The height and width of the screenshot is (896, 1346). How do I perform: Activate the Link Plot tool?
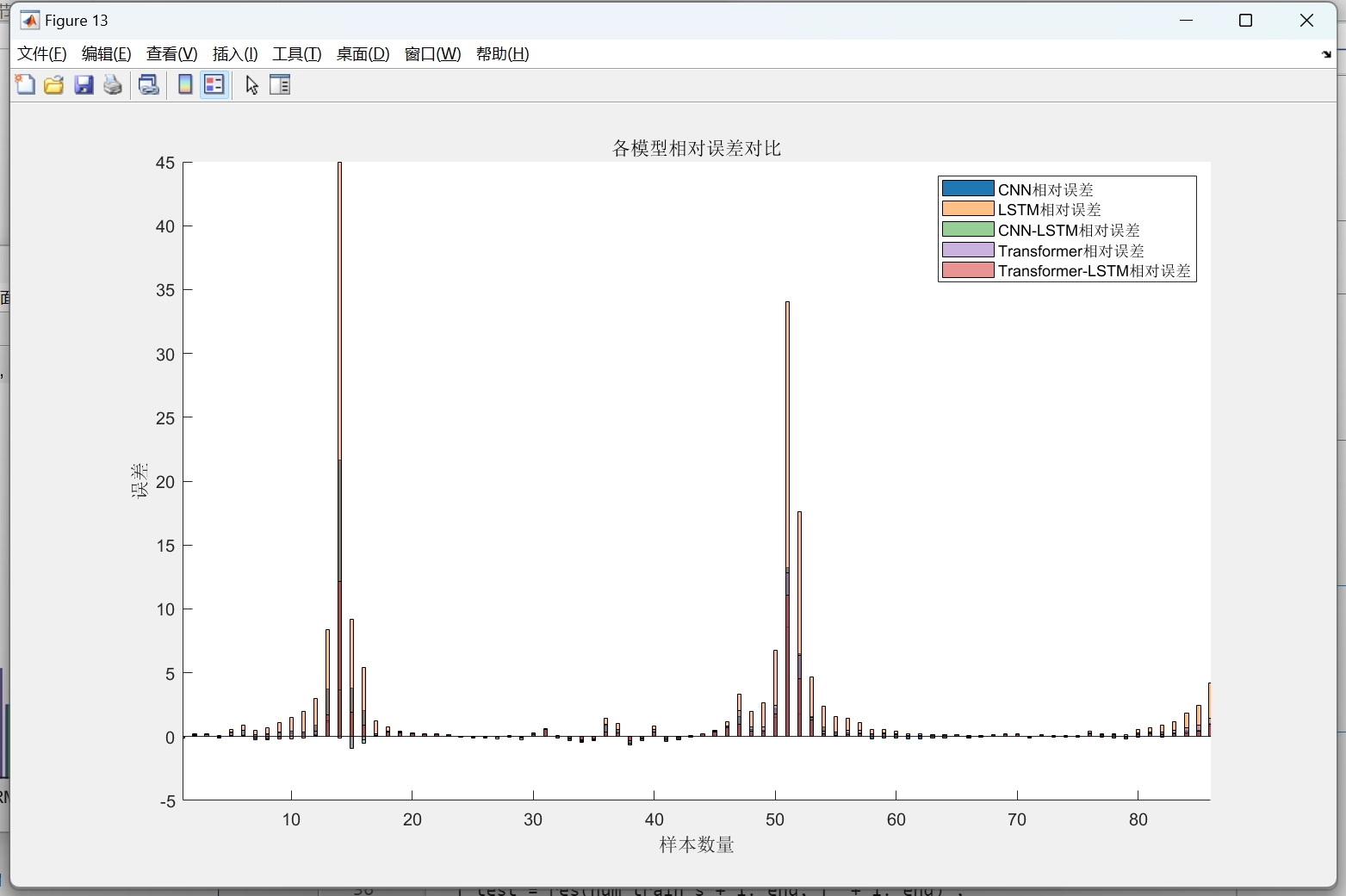148,85
